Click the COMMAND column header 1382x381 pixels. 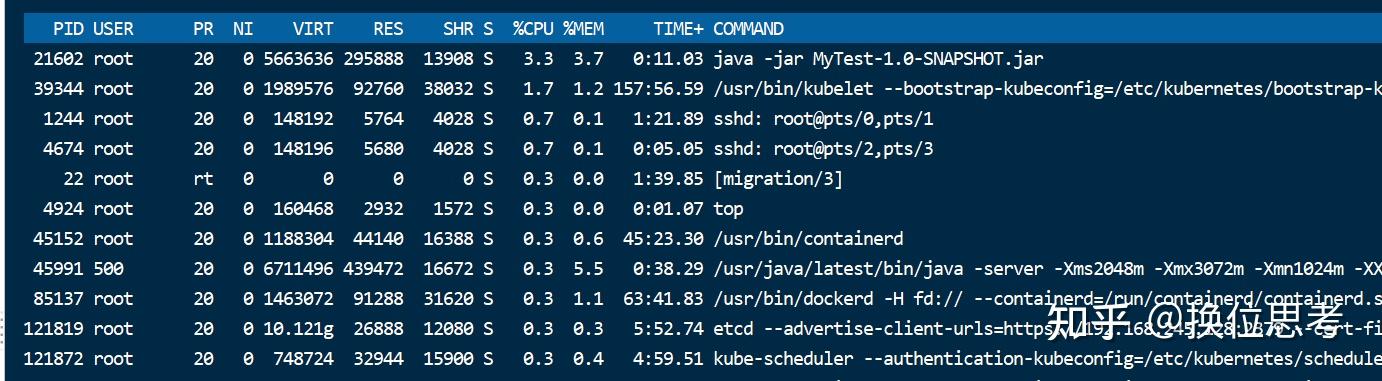pyautogui.click(x=748, y=29)
